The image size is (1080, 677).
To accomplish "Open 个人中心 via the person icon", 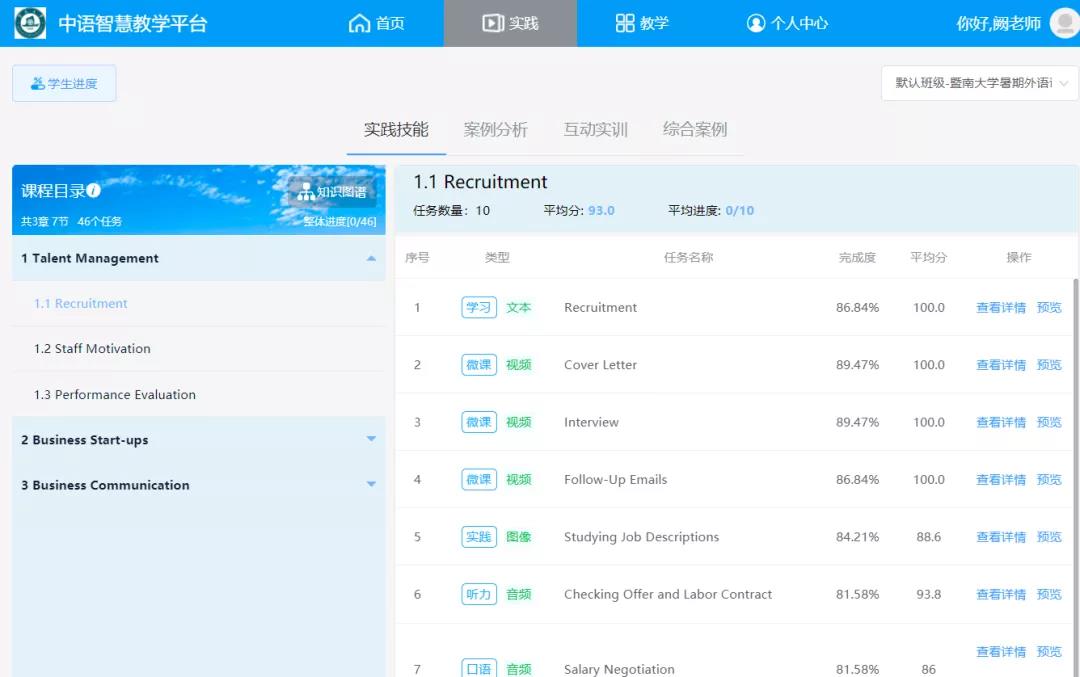I will pyautogui.click(x=756, y=23).
